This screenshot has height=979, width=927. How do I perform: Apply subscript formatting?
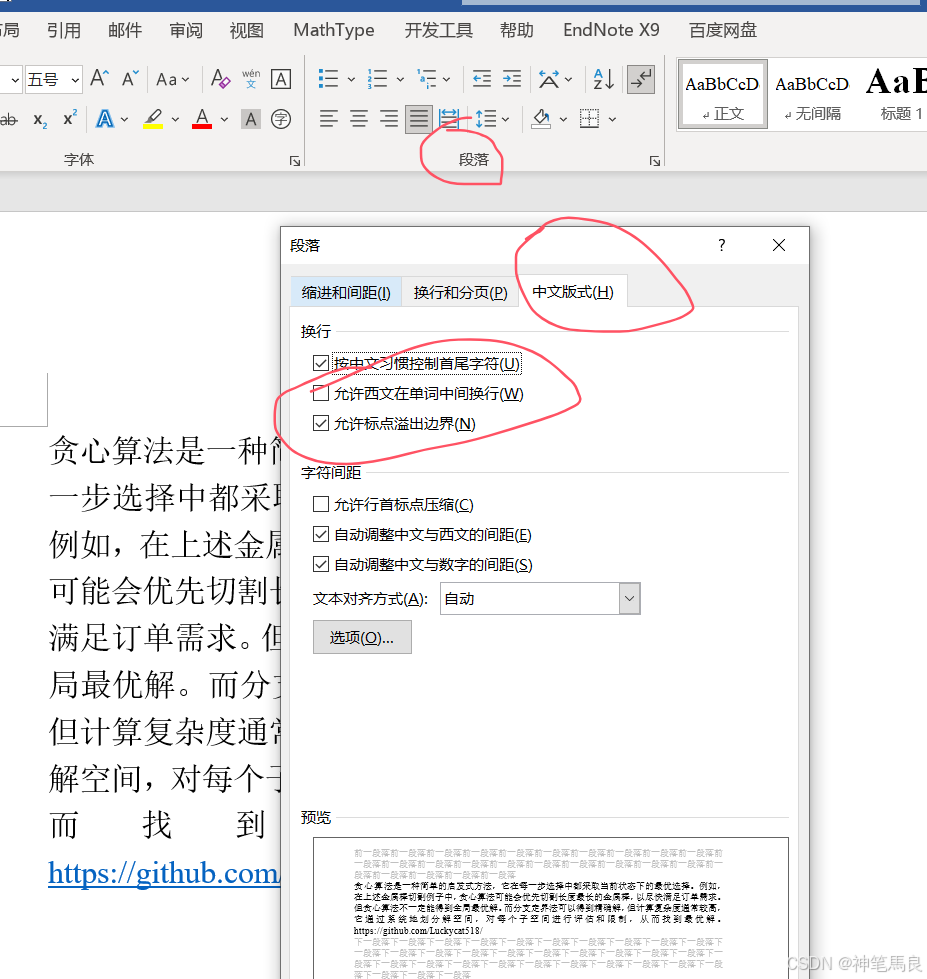pyautogui.click(x=40, y=119)
